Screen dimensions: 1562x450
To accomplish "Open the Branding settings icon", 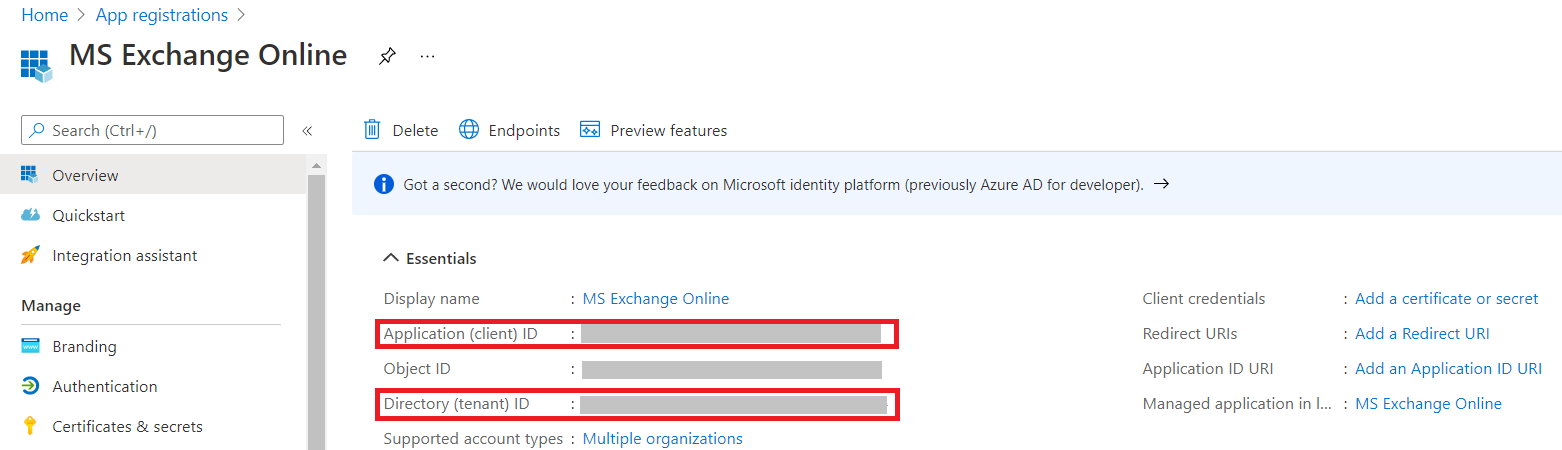I will pos(31,346).
